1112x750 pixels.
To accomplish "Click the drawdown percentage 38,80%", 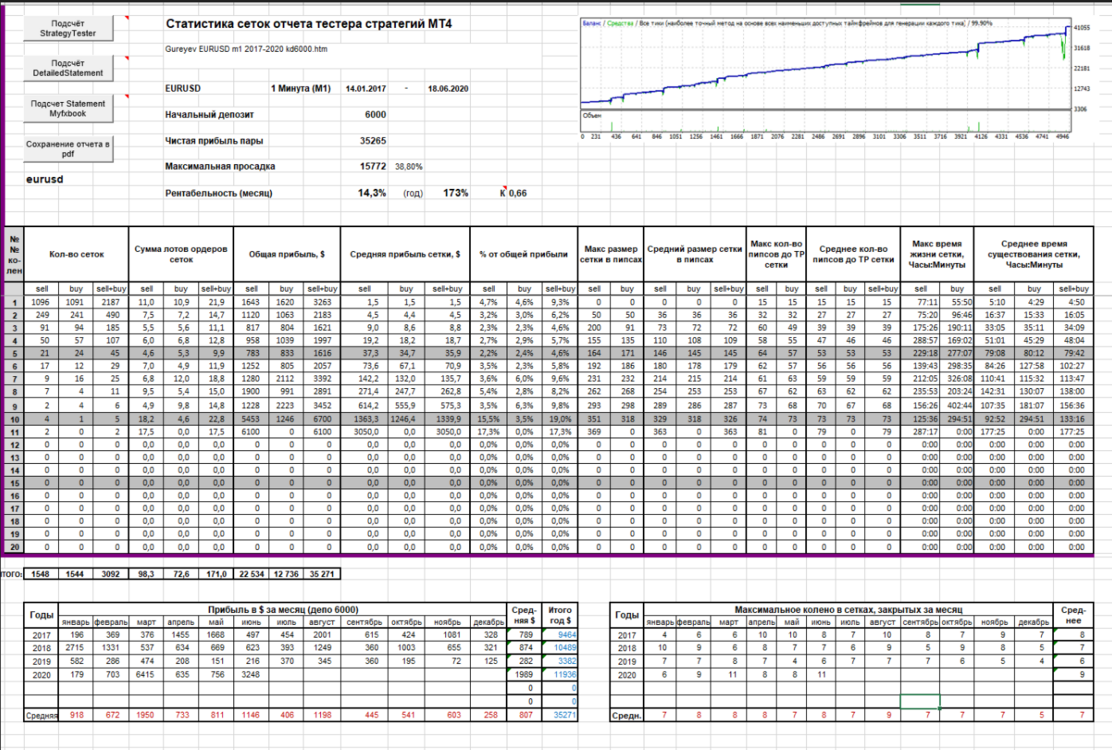I will pos(409,167).
